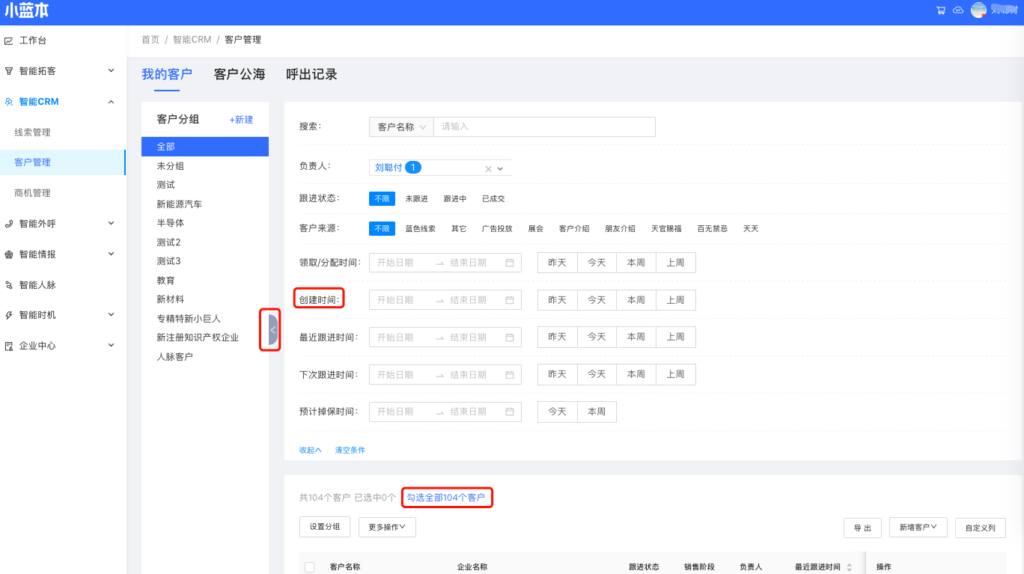Click sort icon beside 最近跟进时间 column
This screenshot has height=574, width=1024.
click(849, 567)
